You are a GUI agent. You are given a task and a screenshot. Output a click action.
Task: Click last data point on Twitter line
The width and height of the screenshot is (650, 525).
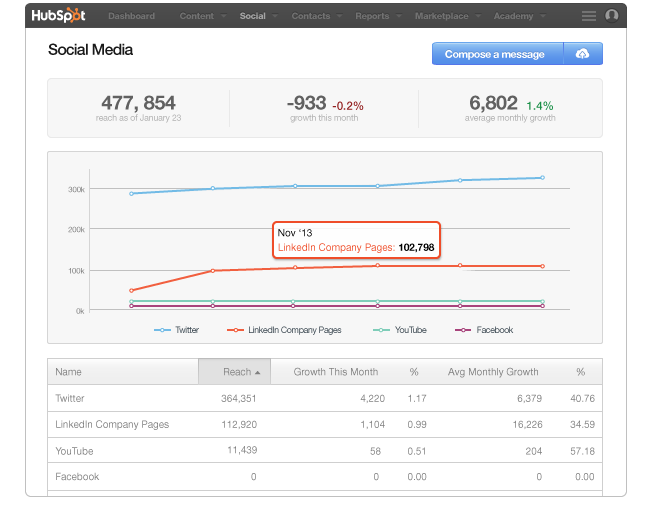pos(543,177)
